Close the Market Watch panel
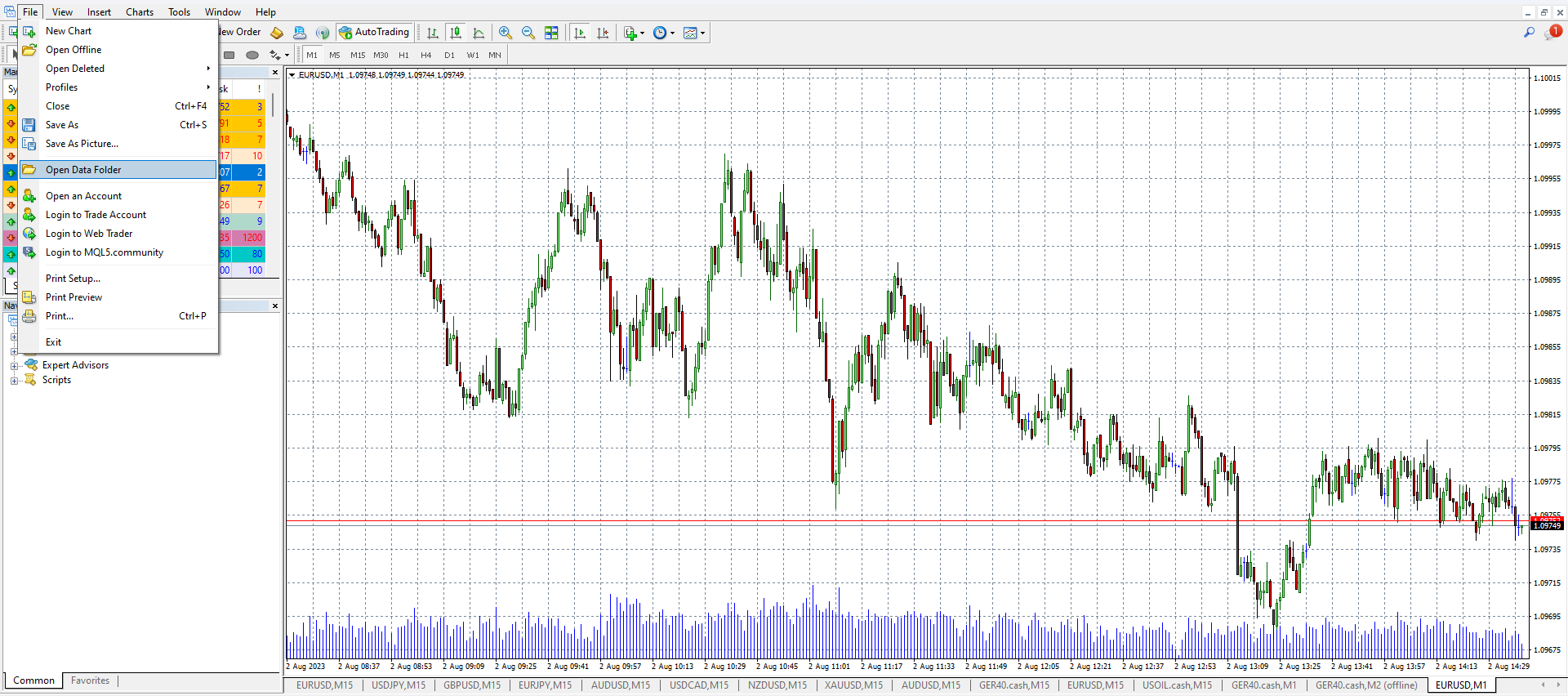 pos(274,73)
